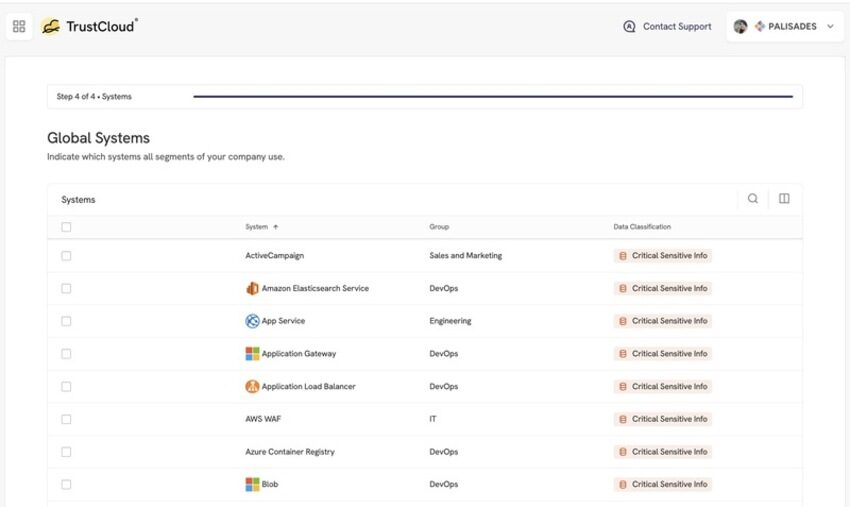This screenshot has height=507, width=850.
Task: Click the Step 4 of 4 progress bar
Action: coord(493,97)
